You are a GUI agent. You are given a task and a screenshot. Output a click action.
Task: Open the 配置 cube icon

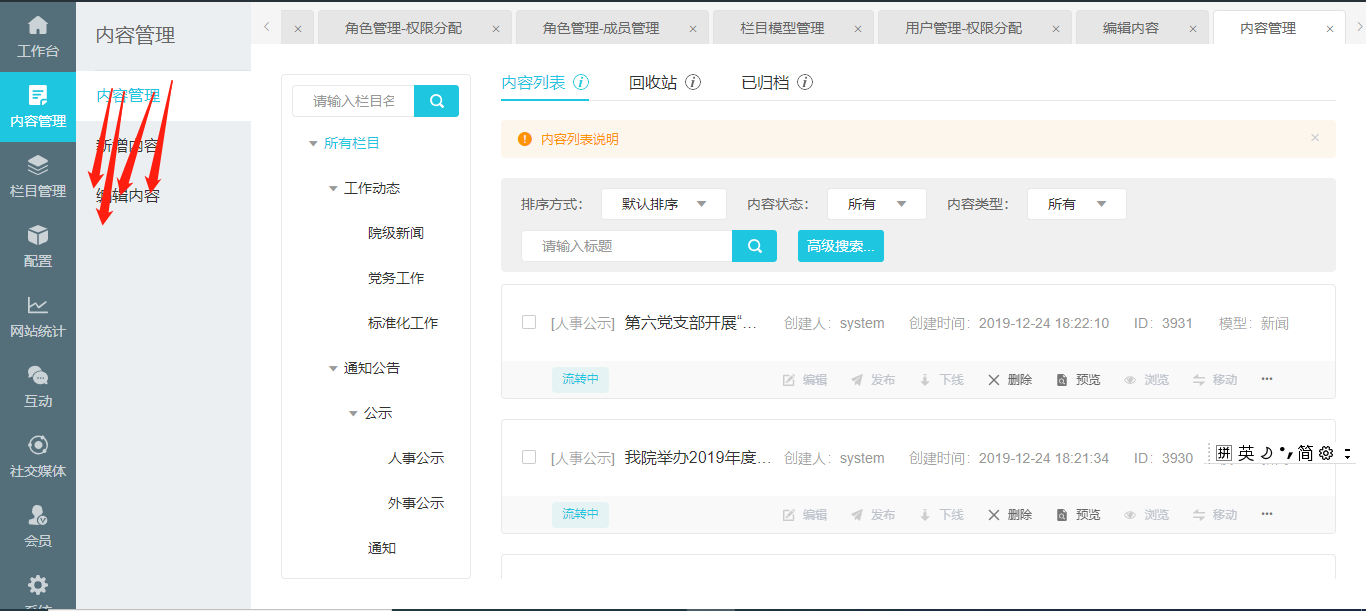[37, 235]
